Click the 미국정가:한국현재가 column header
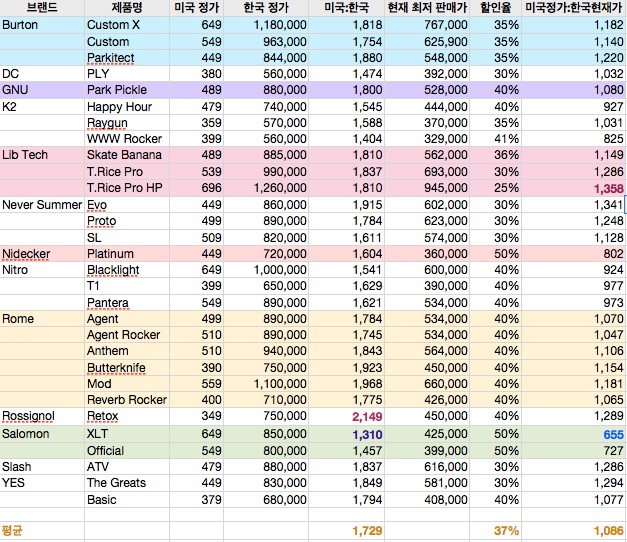627x542 pixels. coord(574,8)
